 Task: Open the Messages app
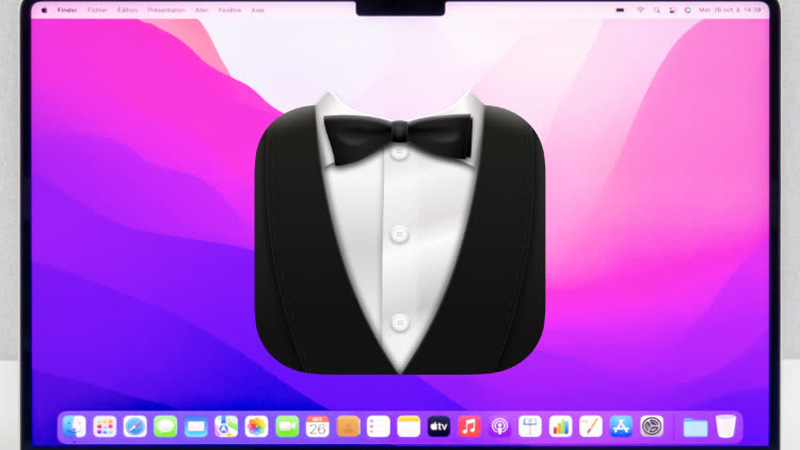(x=166, y=427)
